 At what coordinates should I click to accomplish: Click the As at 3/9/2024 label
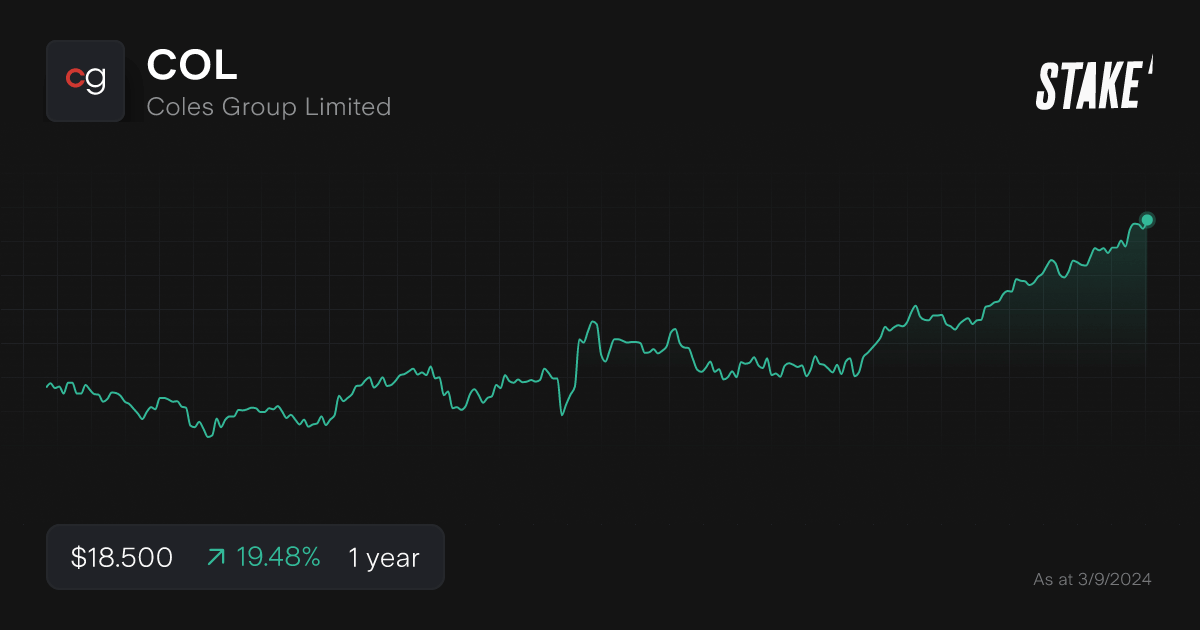1092,579
